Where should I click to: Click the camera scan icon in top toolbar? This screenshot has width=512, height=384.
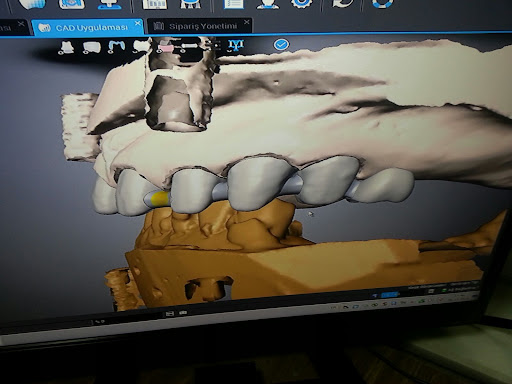click(71, 4)
